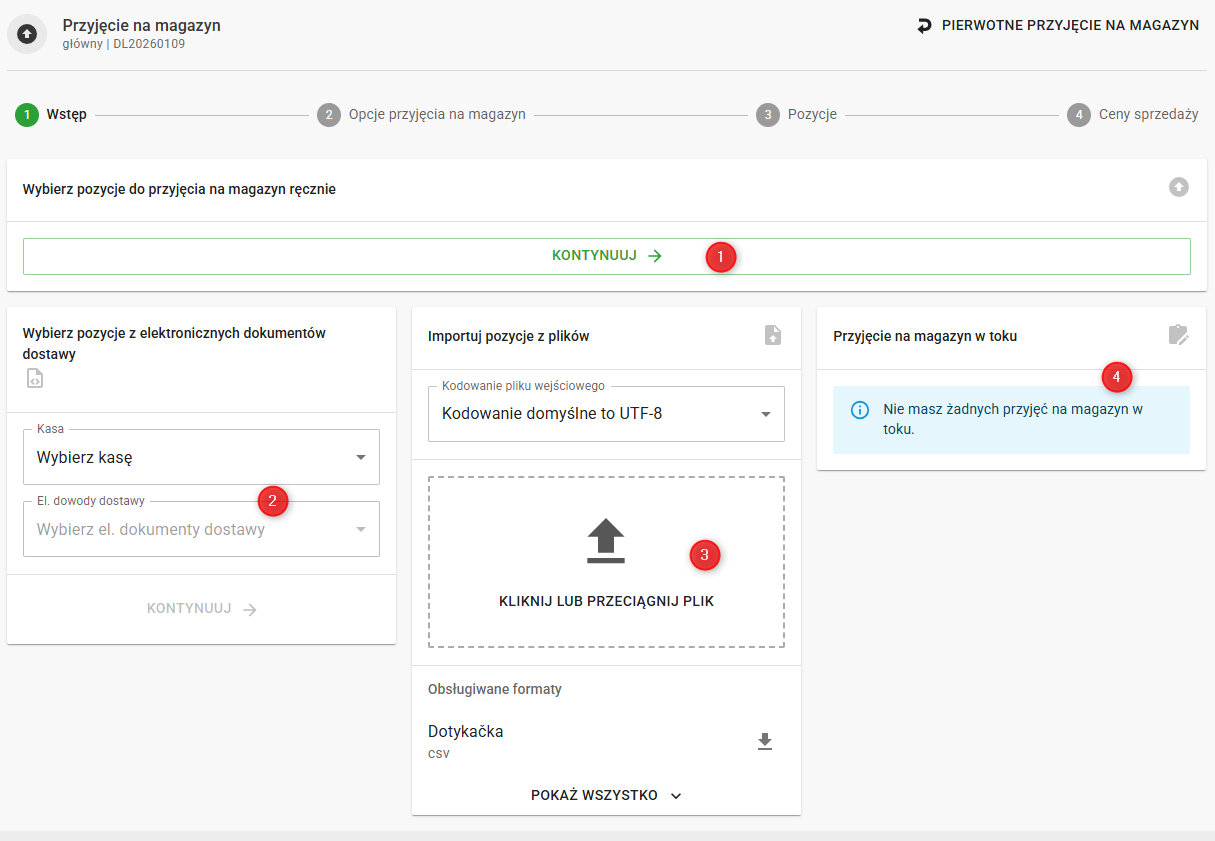Click the round upload icon beside page title
1215x841 pixels.
[27, 34]
